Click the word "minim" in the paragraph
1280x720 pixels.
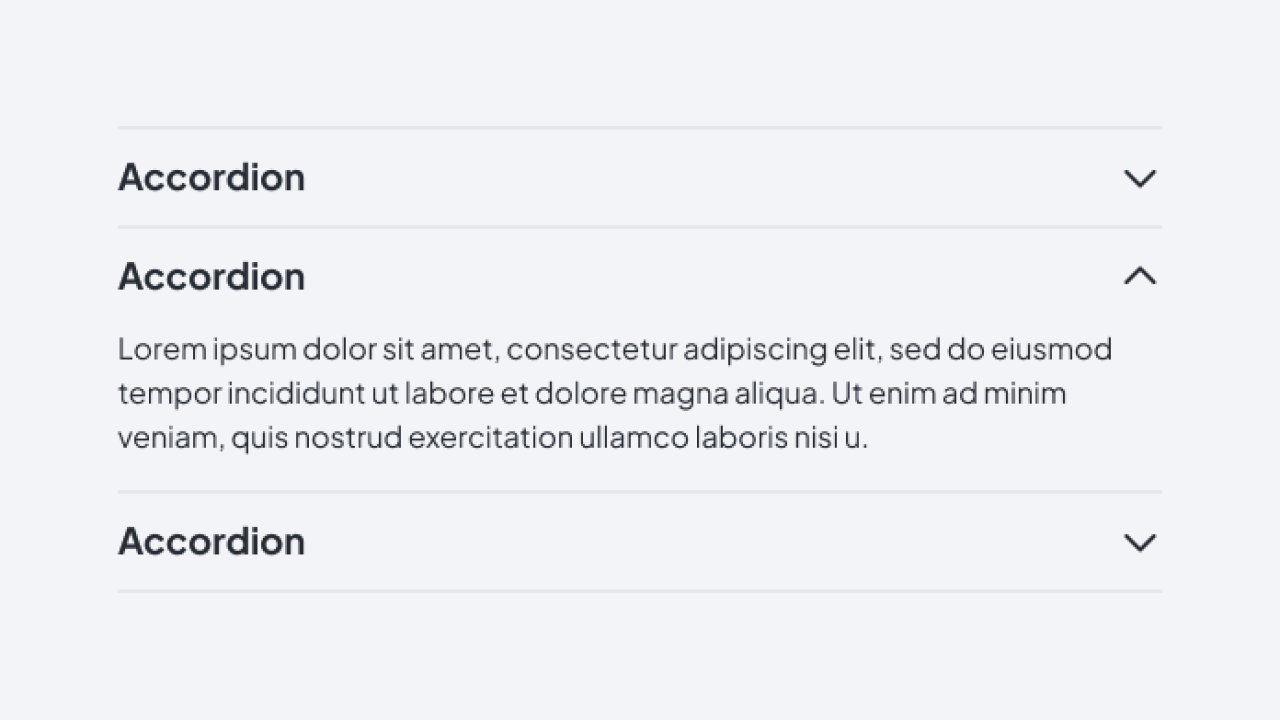[x=1025, y=394]
